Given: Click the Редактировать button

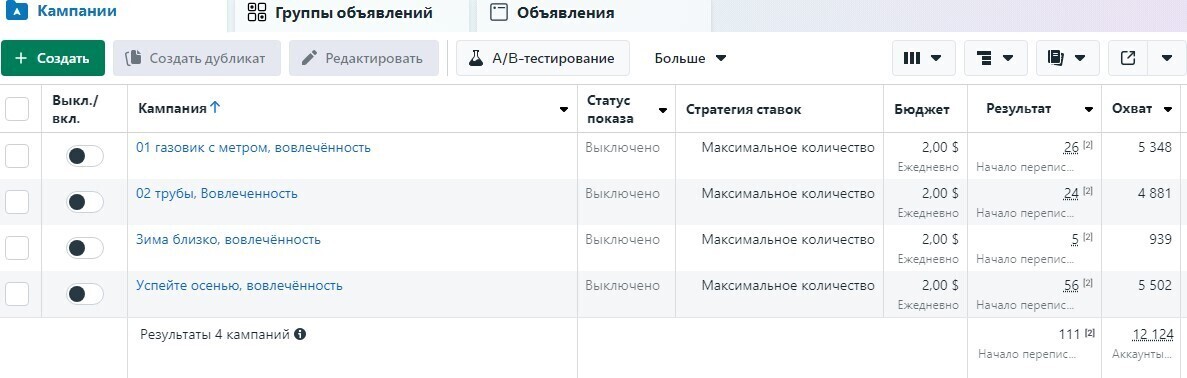Looking at the screenshot, I should (x=363, y=58).
